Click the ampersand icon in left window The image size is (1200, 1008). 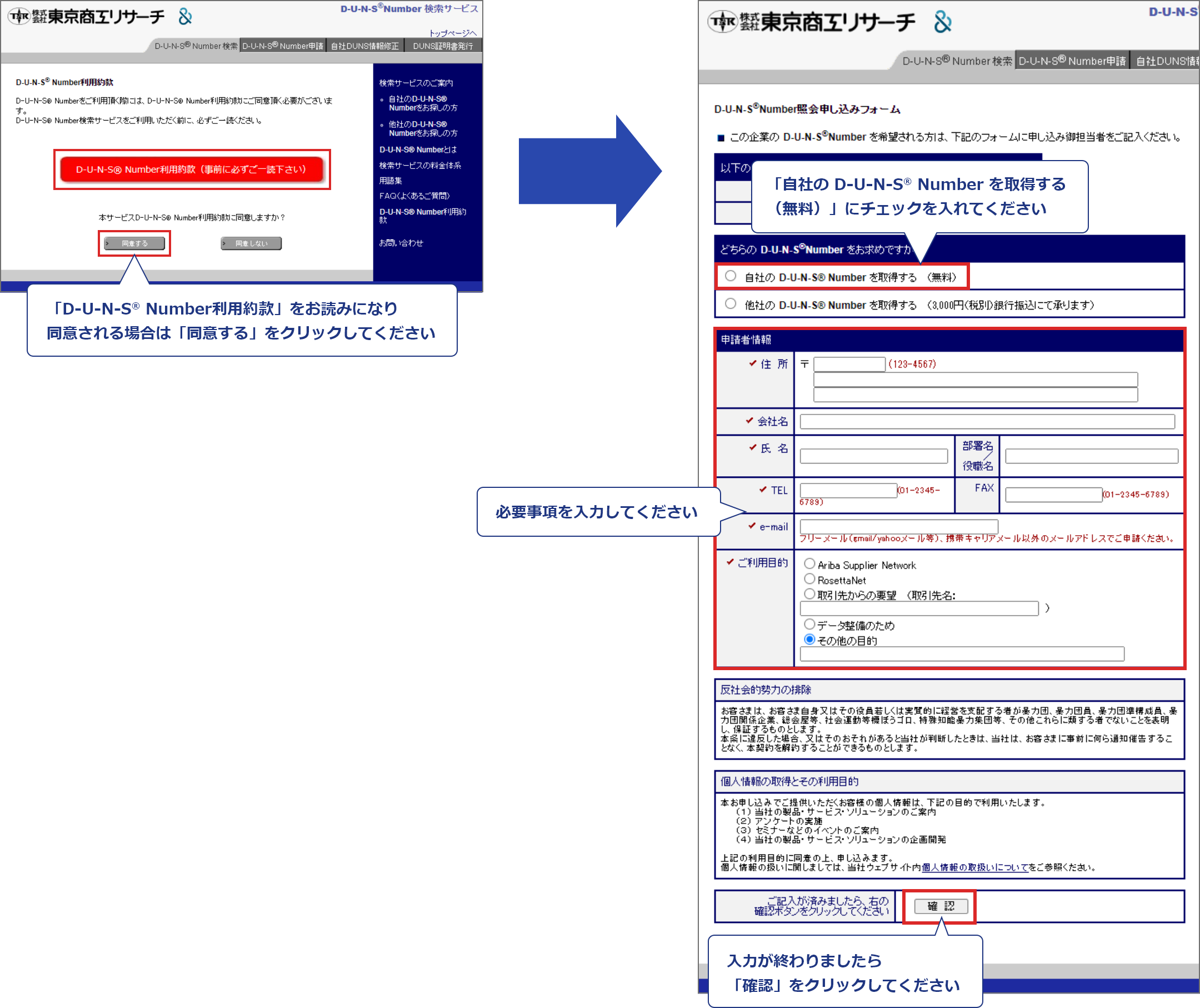coord(185,17)
